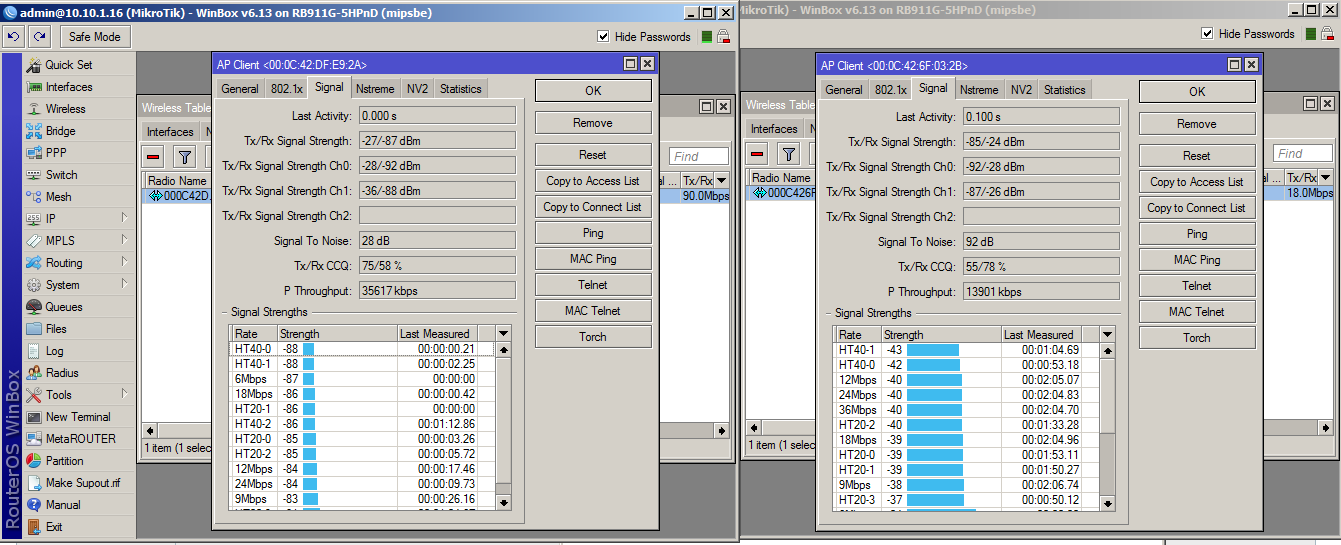Screen dimensions: 1341x545
Task: Click the padlock icon in the left WinBox toolbar
Action: 723,36
